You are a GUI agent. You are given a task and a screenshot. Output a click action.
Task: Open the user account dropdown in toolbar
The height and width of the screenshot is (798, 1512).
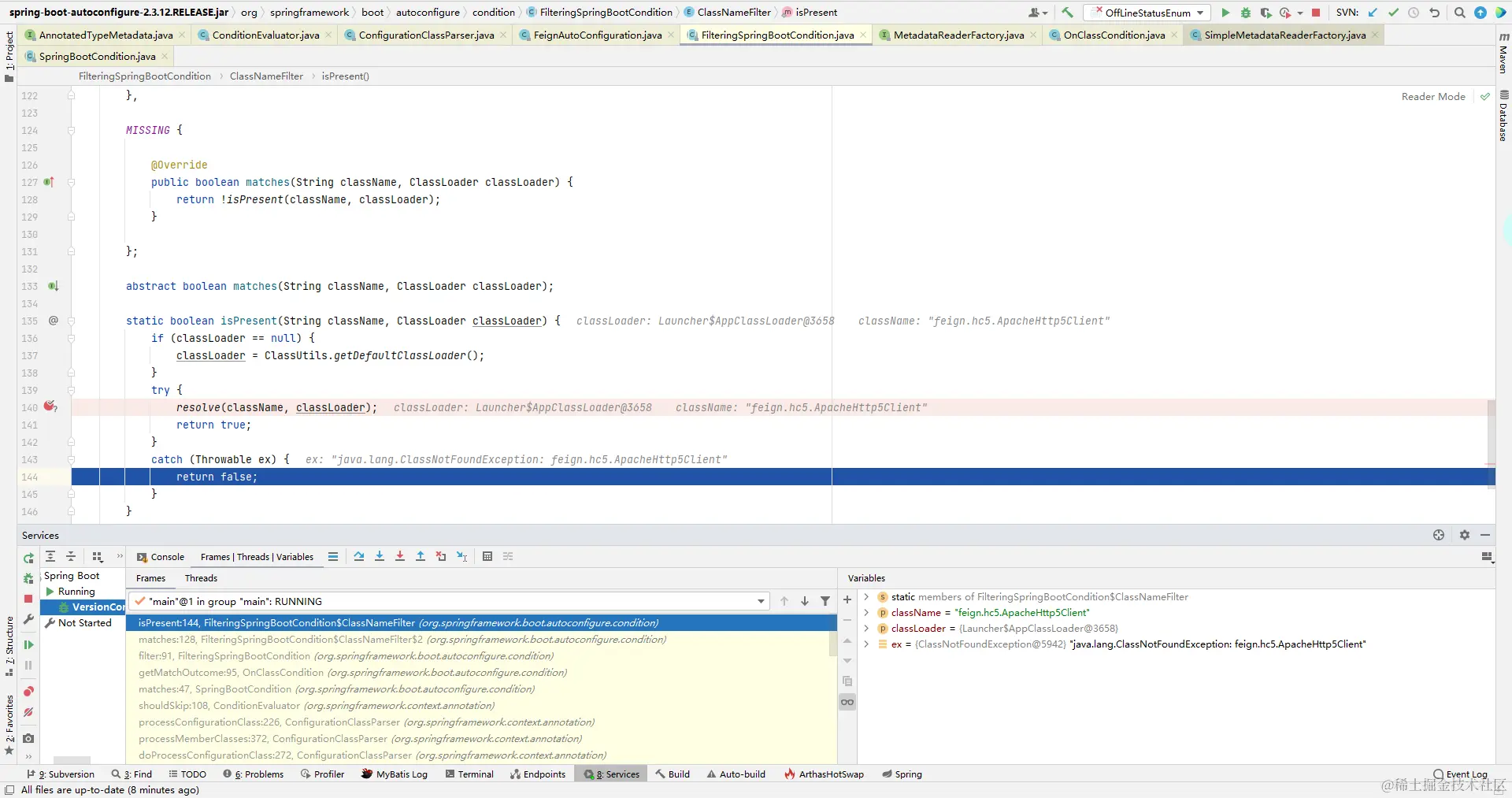1038,13
